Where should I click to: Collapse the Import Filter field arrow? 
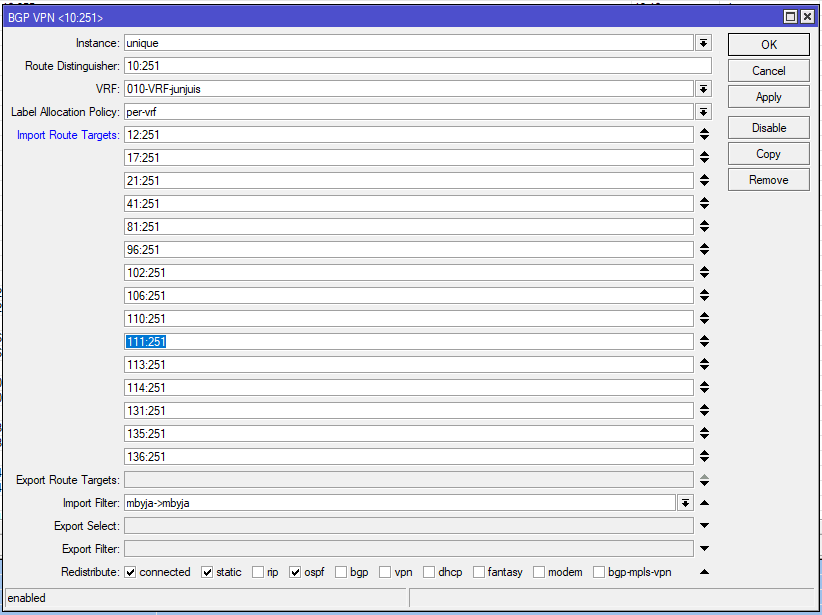point(704,503)
